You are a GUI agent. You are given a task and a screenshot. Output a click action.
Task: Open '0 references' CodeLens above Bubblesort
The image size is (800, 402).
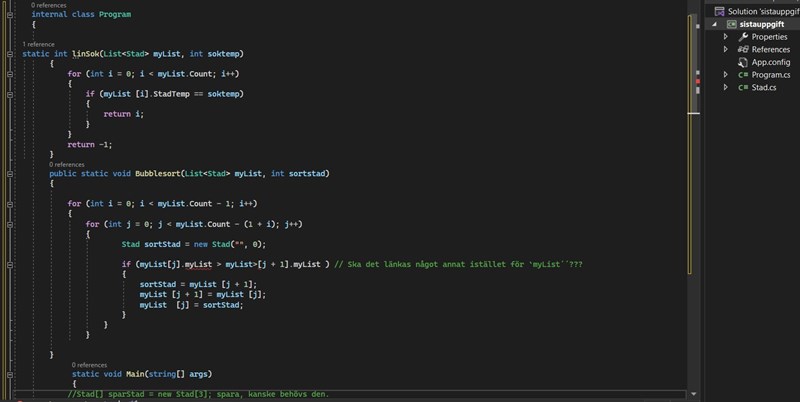67,164
